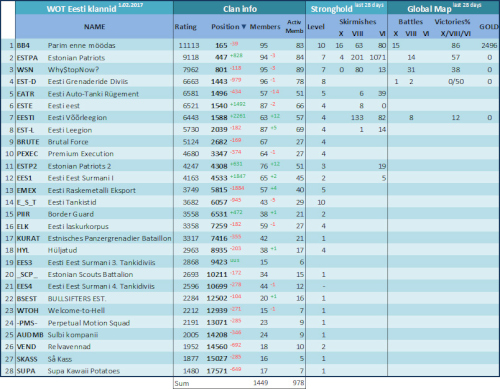Click row number 14 for E_S_T

[9, 202]
